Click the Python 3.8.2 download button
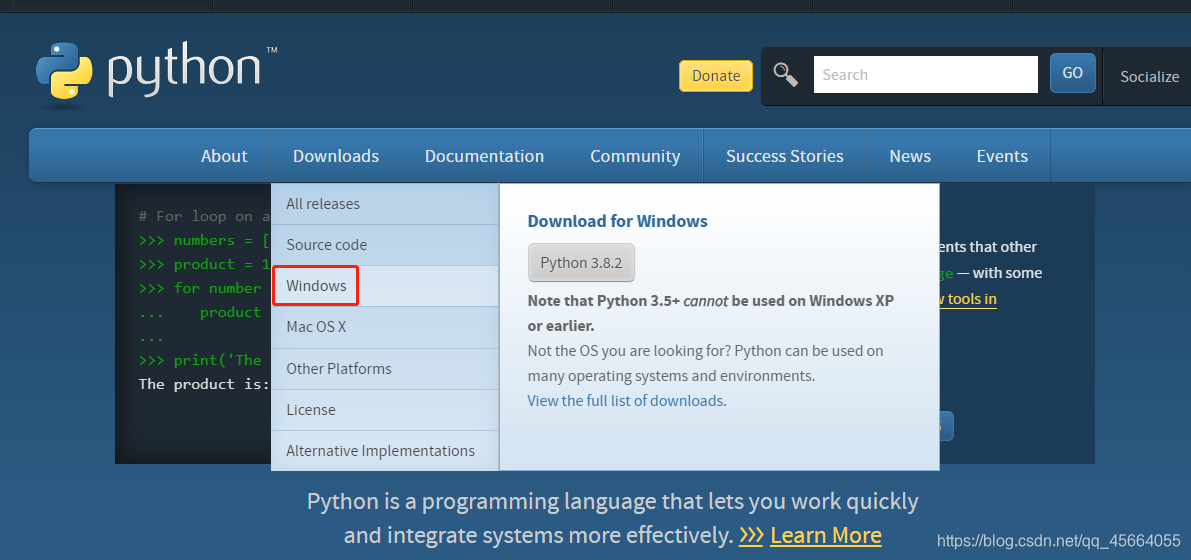This screenshot has width=1191, height=560. 581,263
